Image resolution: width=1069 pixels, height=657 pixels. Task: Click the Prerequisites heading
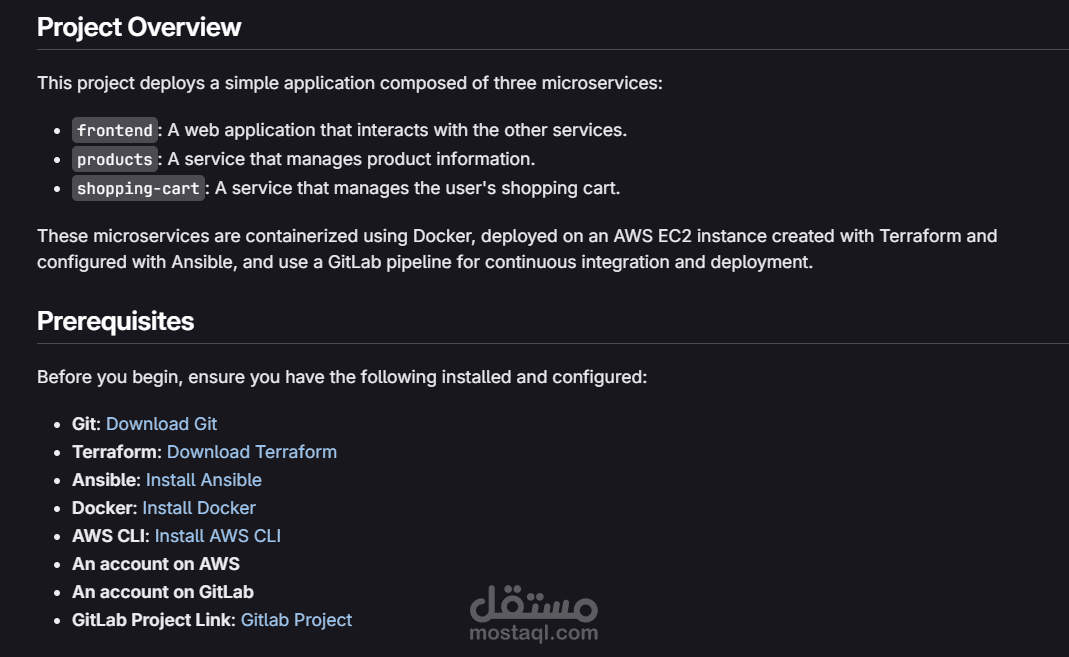[x=115, y=321]
